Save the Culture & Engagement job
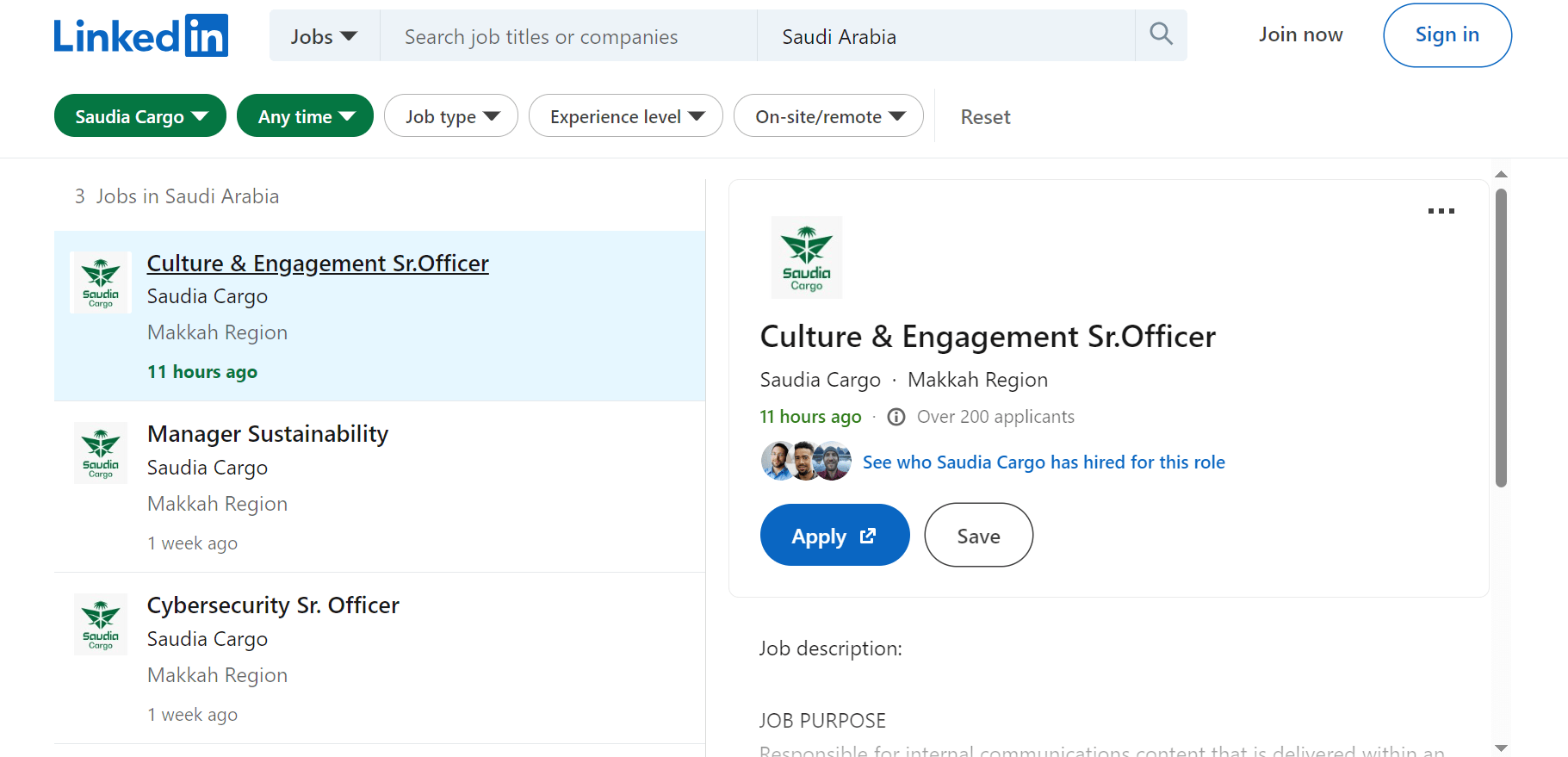1568x757 pixels. pyautogui.click(x=979, y=536)
